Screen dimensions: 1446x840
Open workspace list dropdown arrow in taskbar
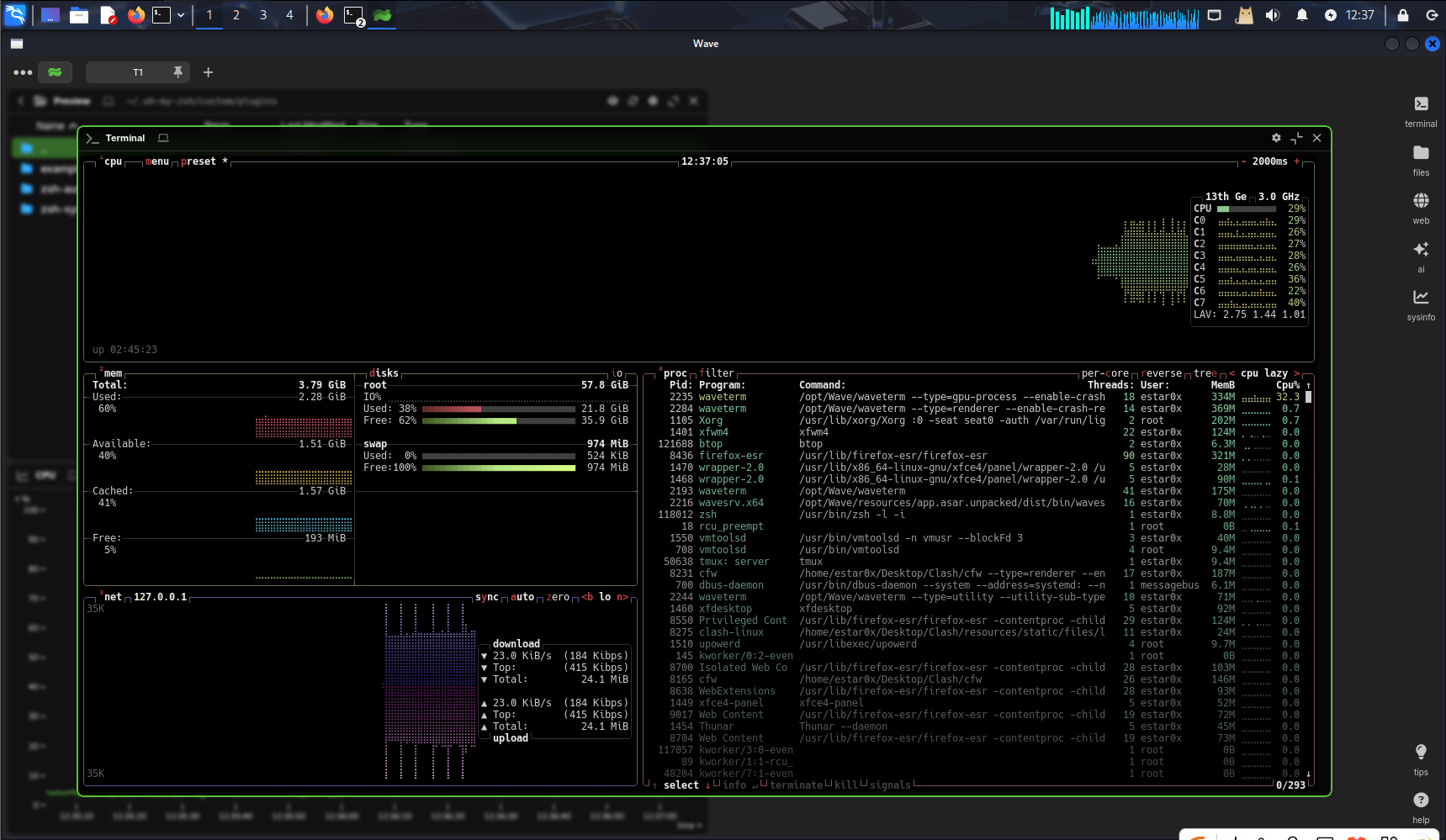(x=181, y=15)
